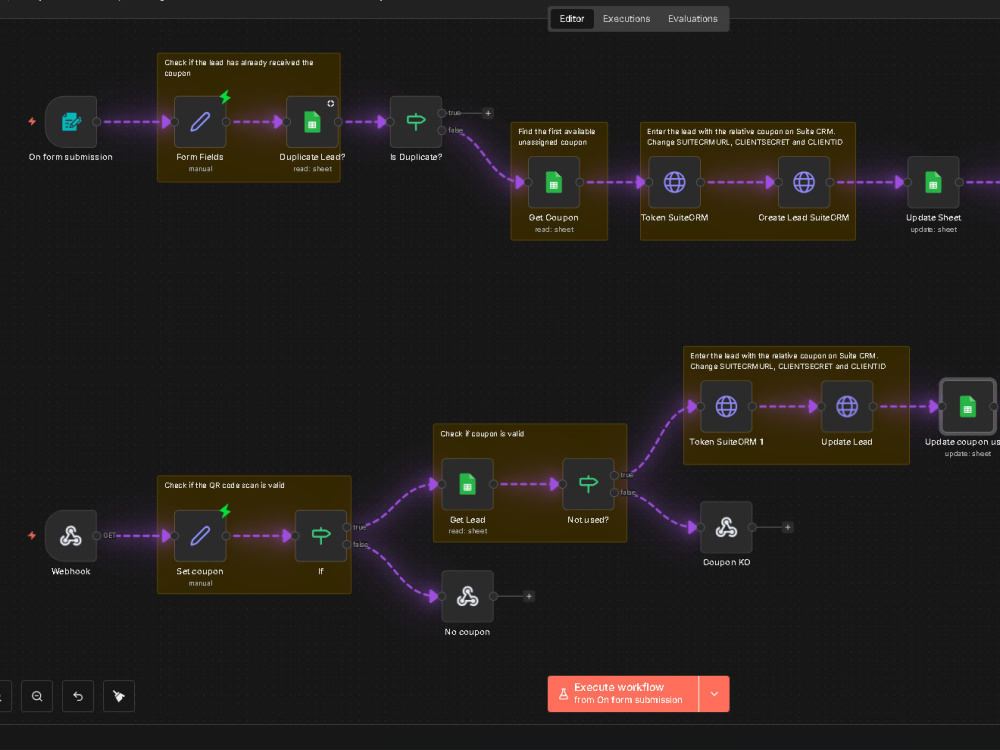The width and height of the screenshot is (1000, 750).
Task: Switch to the Editor tab
Action: (x=571, y=18)
